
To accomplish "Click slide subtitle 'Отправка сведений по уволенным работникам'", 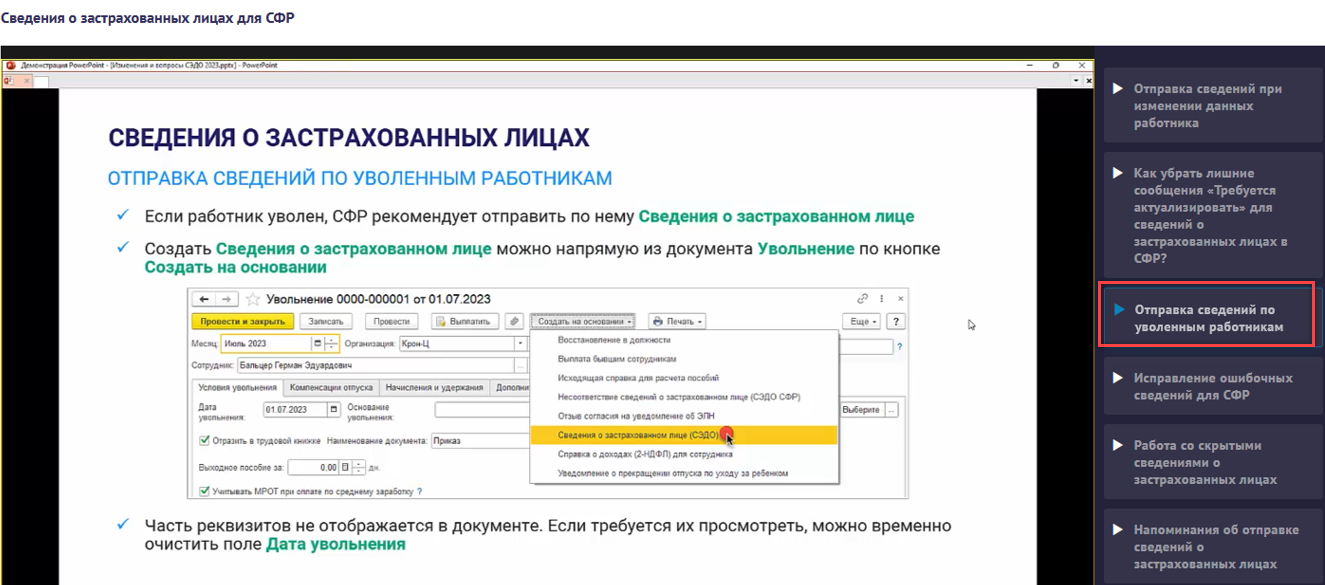I will [360, 178].
